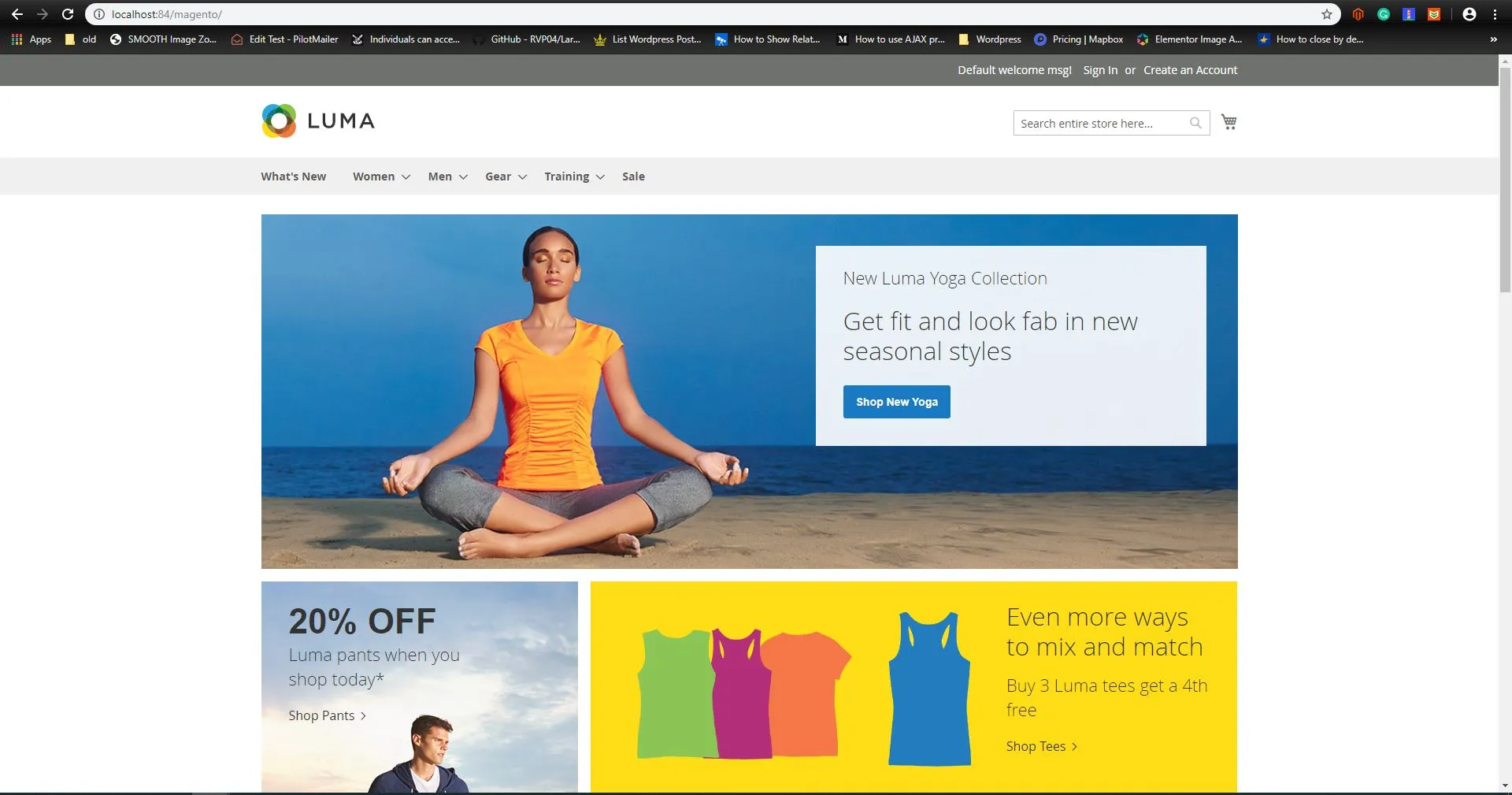
Task: Click 'Buy 3 Luma tees get a 4th free' text
Action: [x=1106, y=697]
